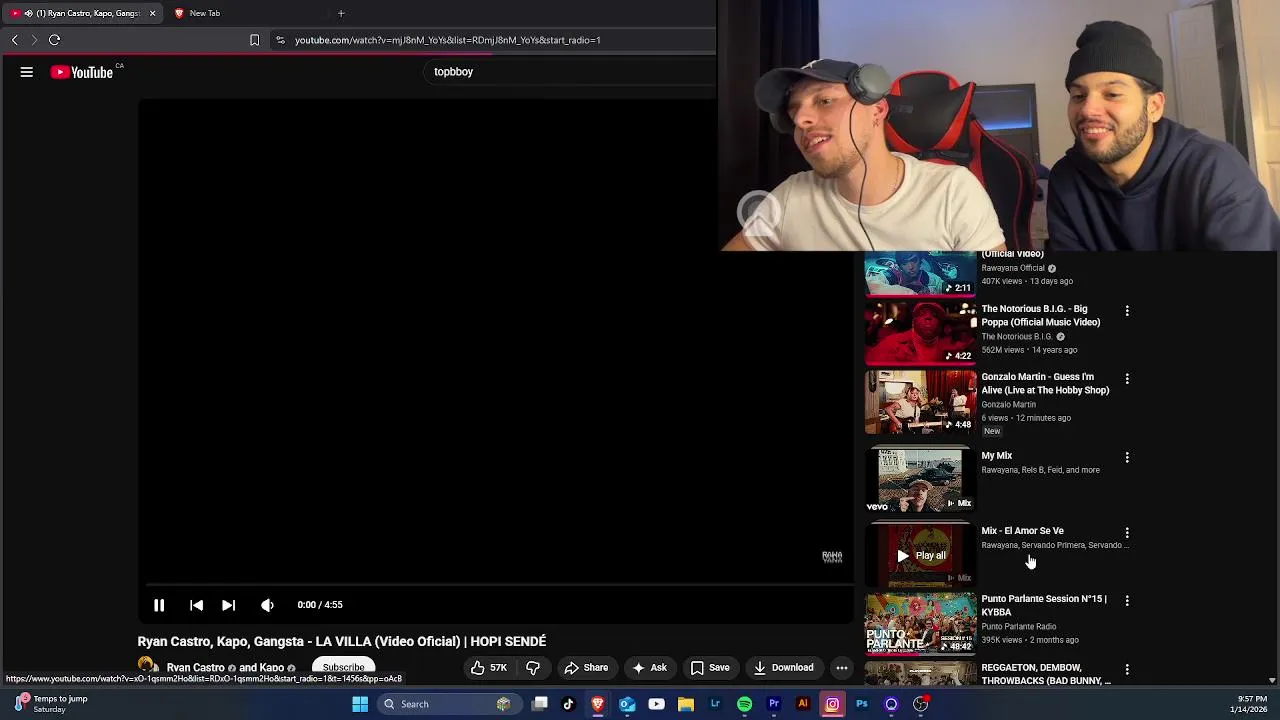Share the LA VILLA video
The width and height of the screenshot is (1280, 720).
pyautogui.click(x=586, y=668)
